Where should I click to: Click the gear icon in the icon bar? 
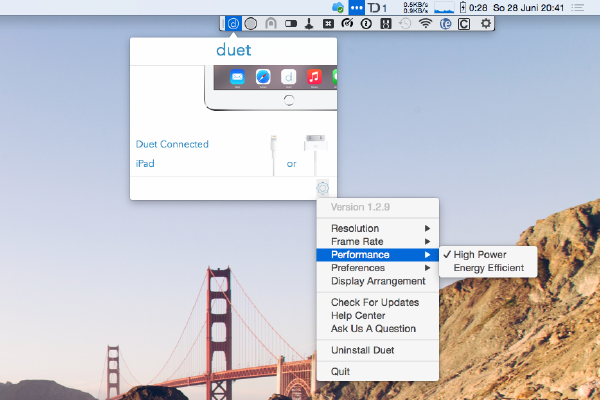click(x=486, y=24)
